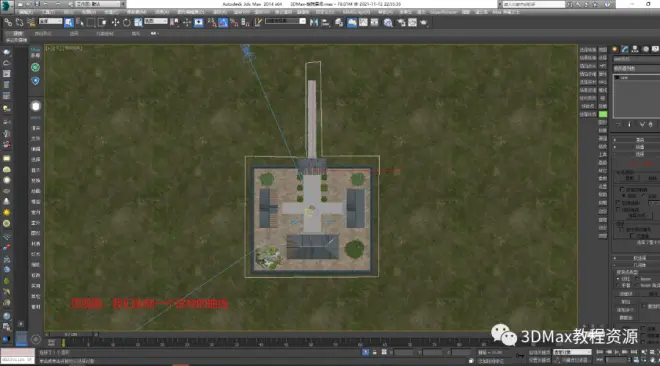Image resolution: width=660 pixels, height=366 pixels.
Task: Click the 复制 named selection button
Action: tap(629, 178)
